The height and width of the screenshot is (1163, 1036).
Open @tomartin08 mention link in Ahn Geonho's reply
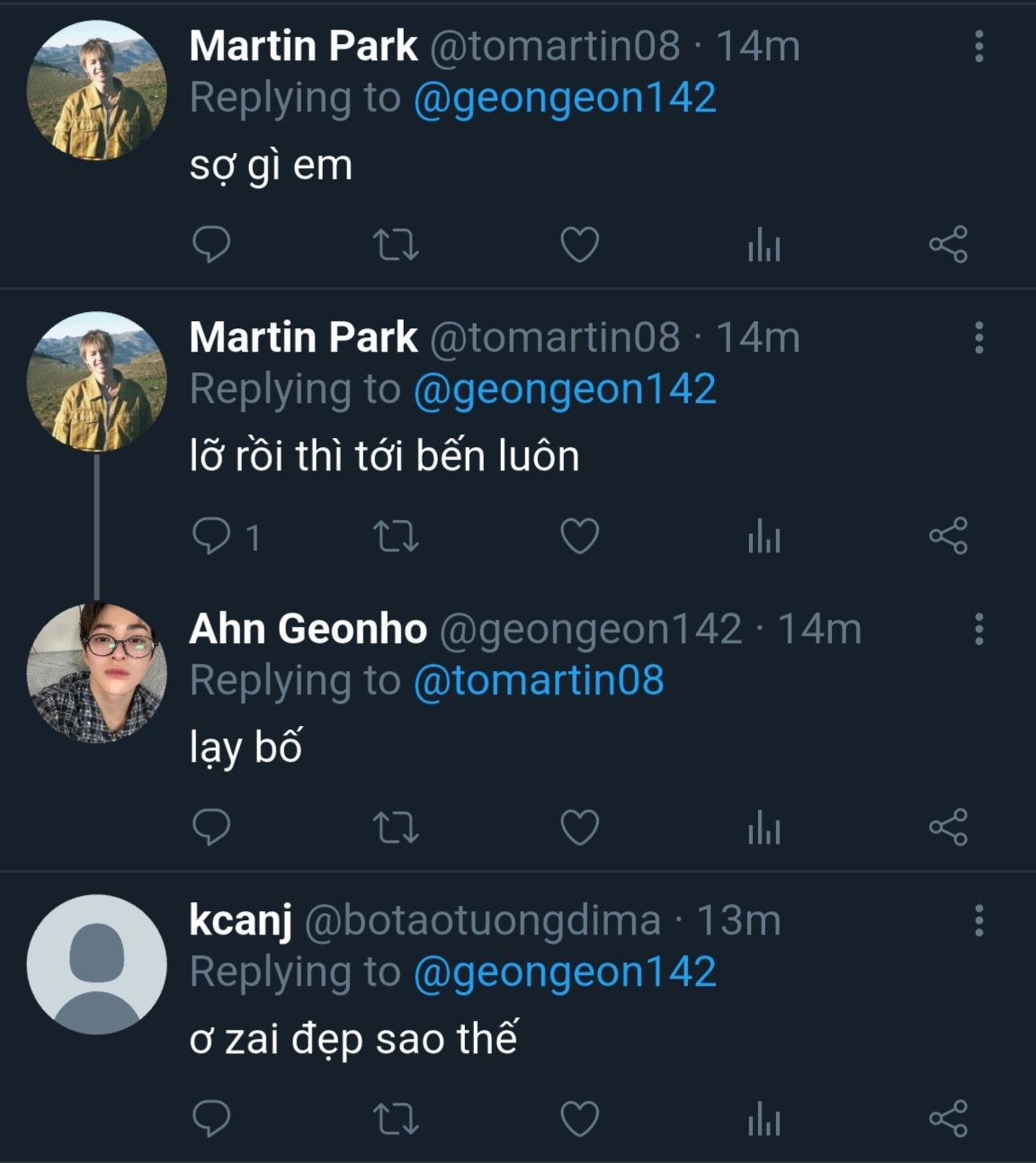[539, 680]
